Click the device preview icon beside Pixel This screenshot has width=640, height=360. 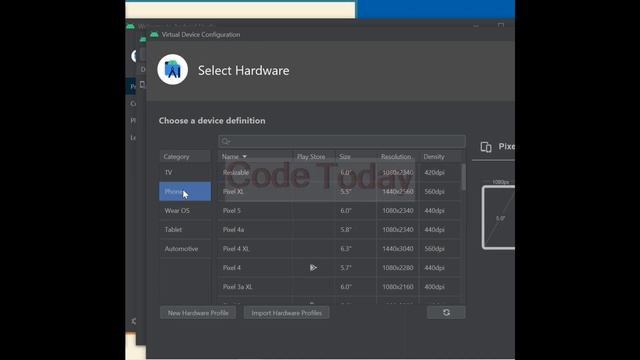coord(486,147)
